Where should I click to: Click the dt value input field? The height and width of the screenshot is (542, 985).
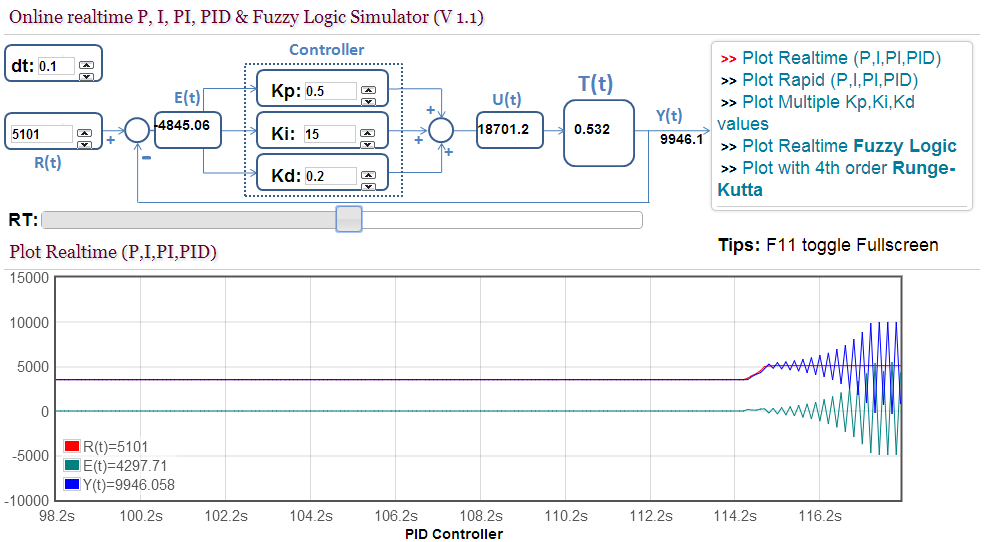56,67
